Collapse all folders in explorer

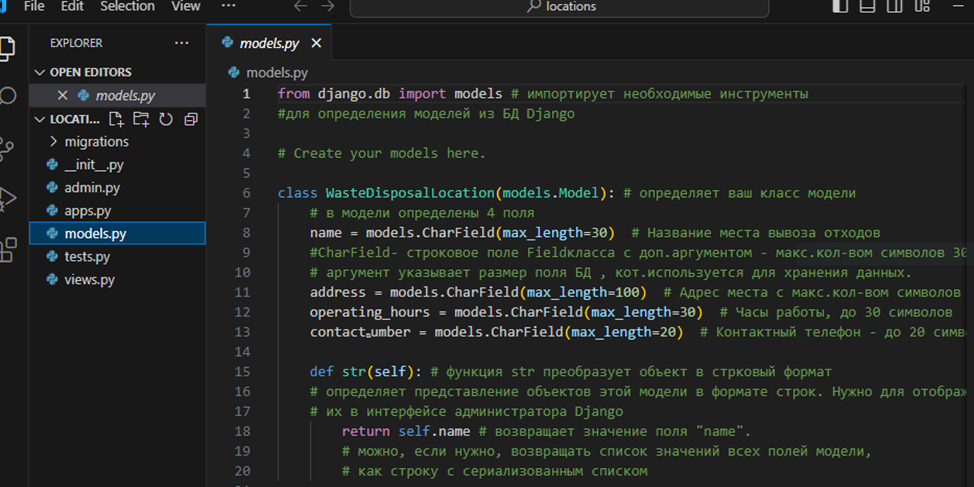[x=191, y=119]
